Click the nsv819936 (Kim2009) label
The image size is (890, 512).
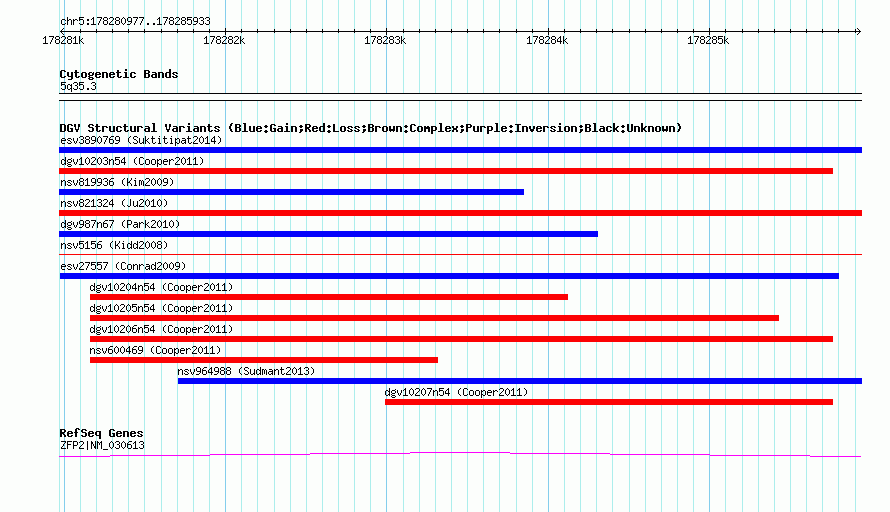[117, 182]
